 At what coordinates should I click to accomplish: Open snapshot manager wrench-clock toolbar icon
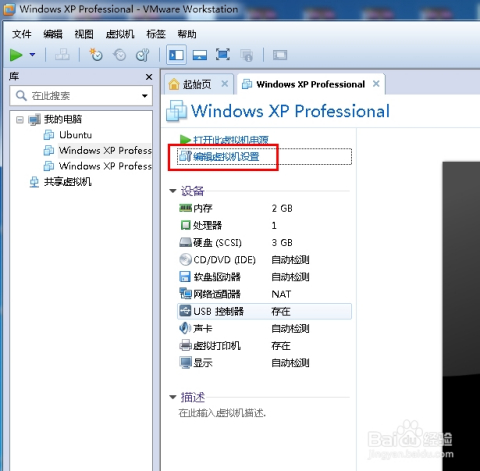143,55
